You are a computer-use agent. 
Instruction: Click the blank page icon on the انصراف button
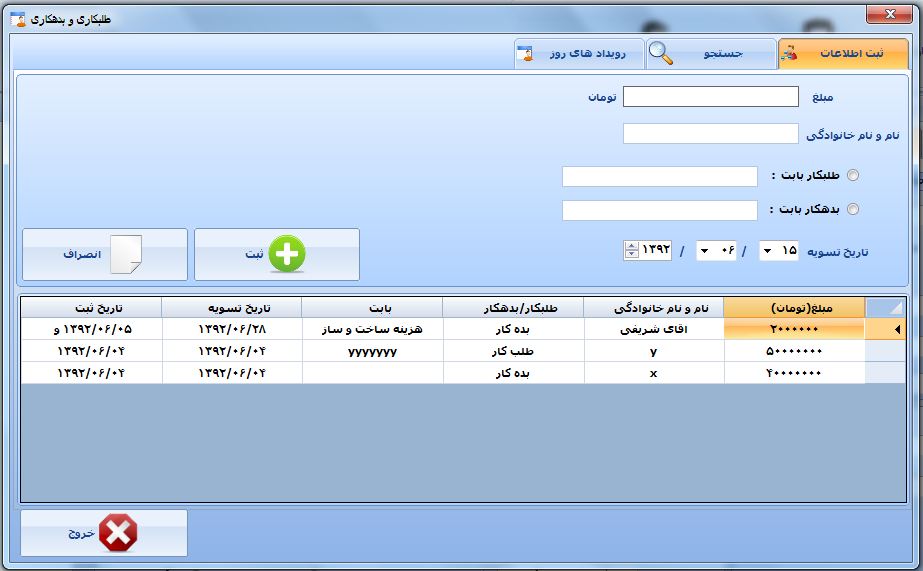pos(126,254)
